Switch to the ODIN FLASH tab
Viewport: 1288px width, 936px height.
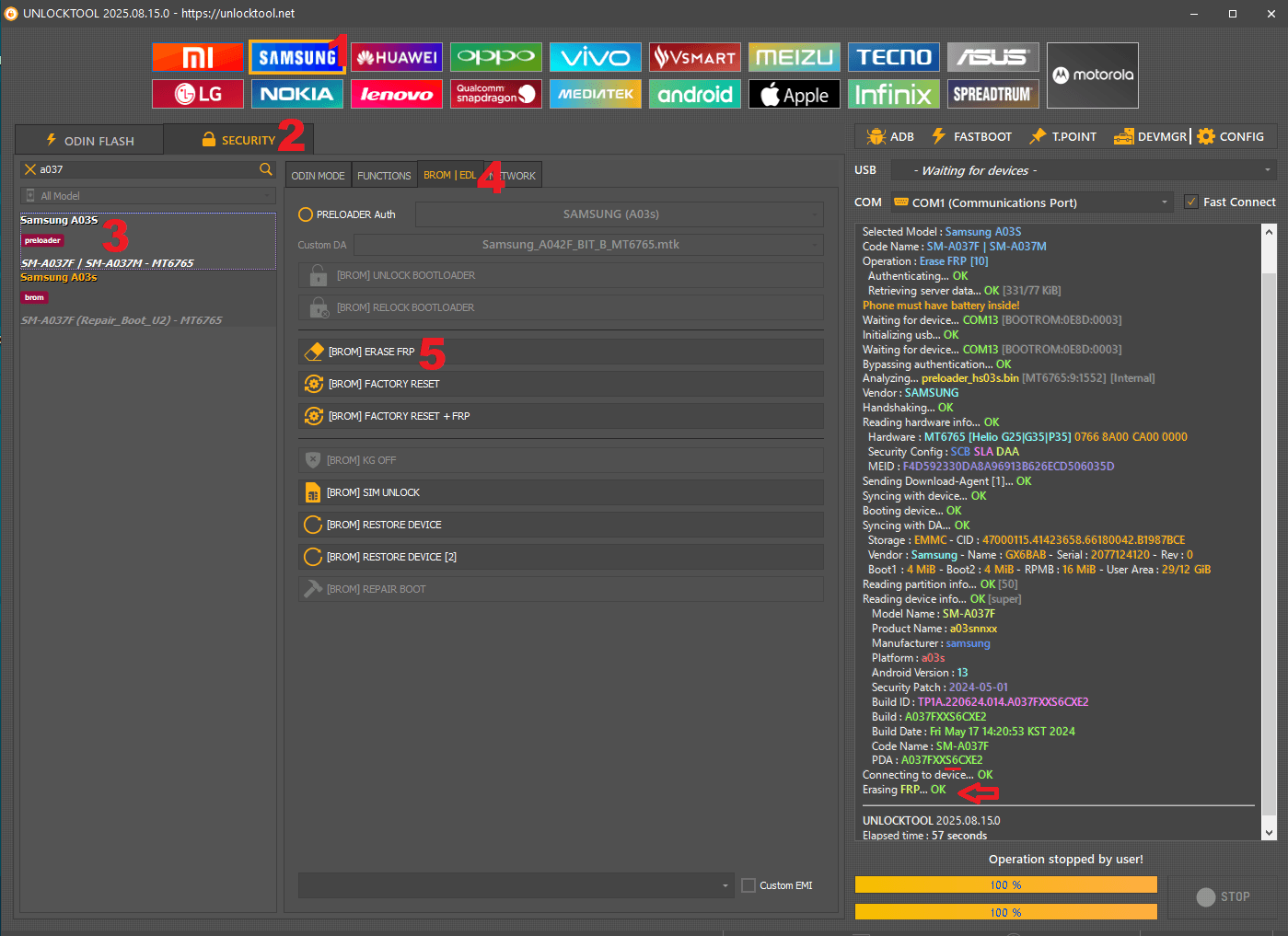(90, 141)
